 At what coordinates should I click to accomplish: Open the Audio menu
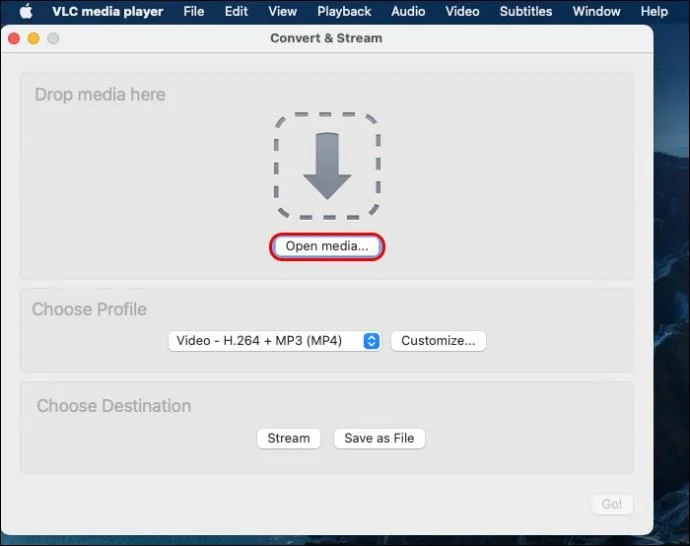[408, 11]
